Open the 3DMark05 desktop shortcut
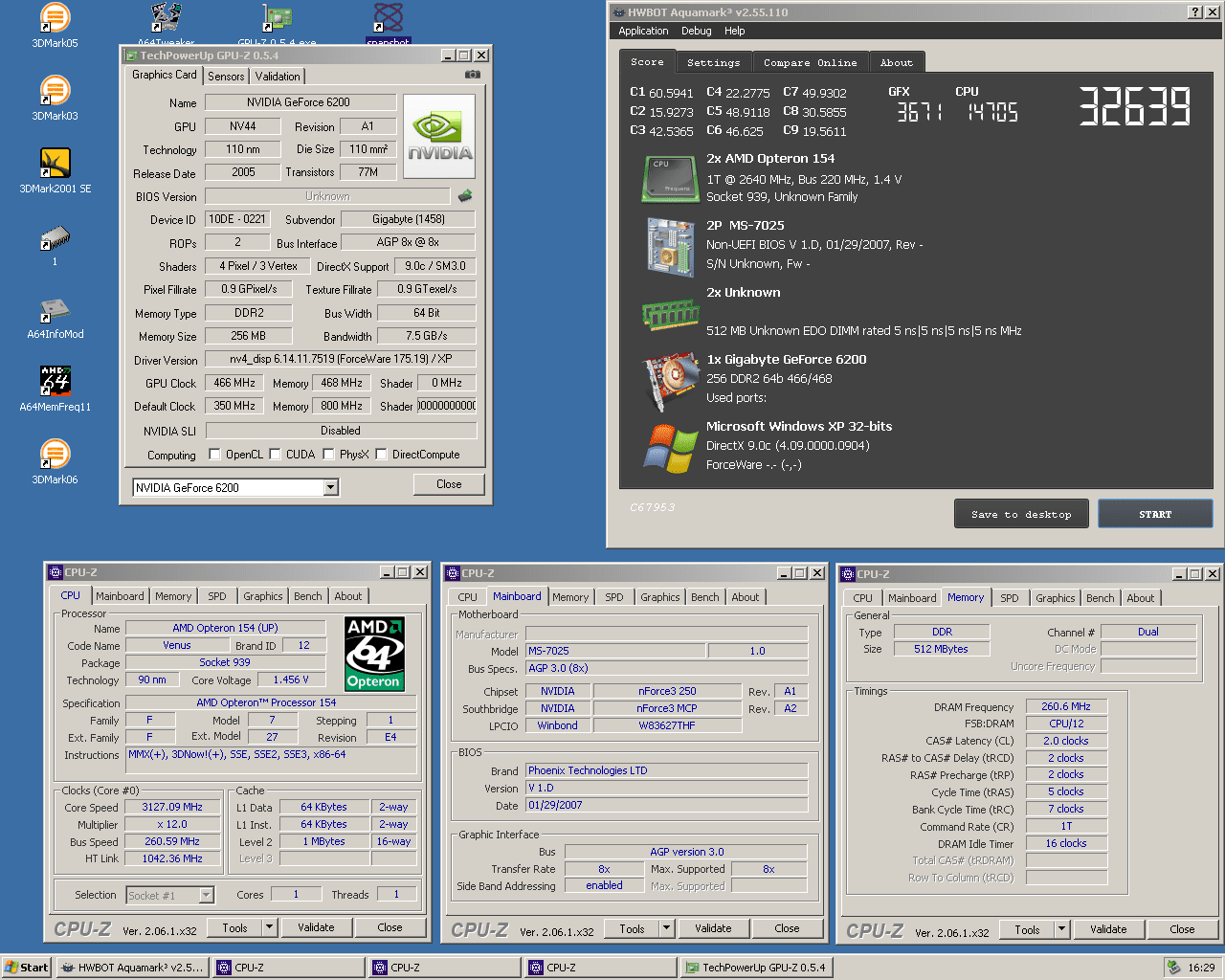The height and width of the screenshot is (980, 1225). click(55, 25)
